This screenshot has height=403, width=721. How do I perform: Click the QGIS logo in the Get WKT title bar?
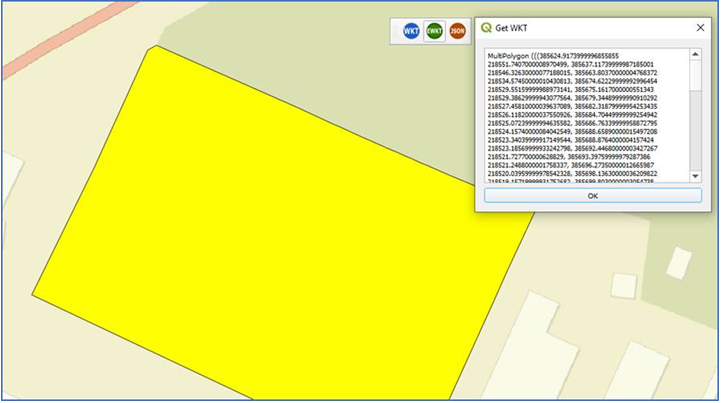(486, 28)
